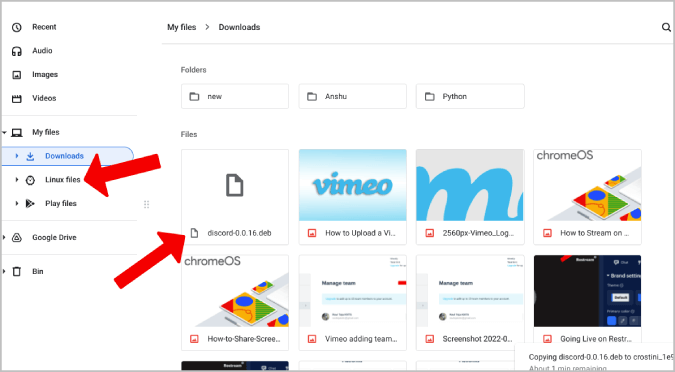This screenshot has height=372, width=675.
Task: Collapse the My files tree arrow
Action: pos(4,133)
